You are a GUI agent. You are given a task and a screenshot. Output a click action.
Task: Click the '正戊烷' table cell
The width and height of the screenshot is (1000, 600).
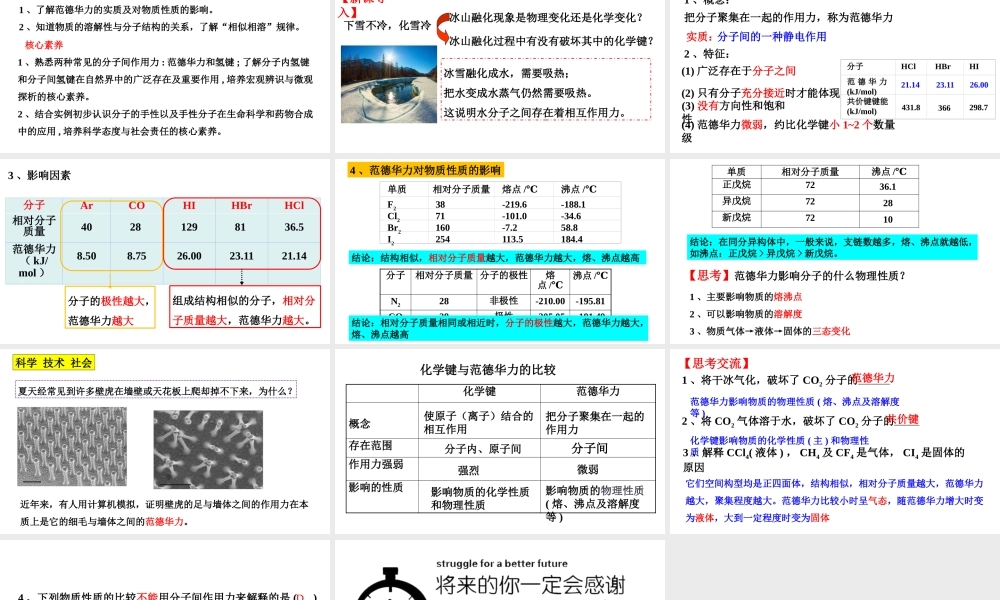[x=737, y=184]
